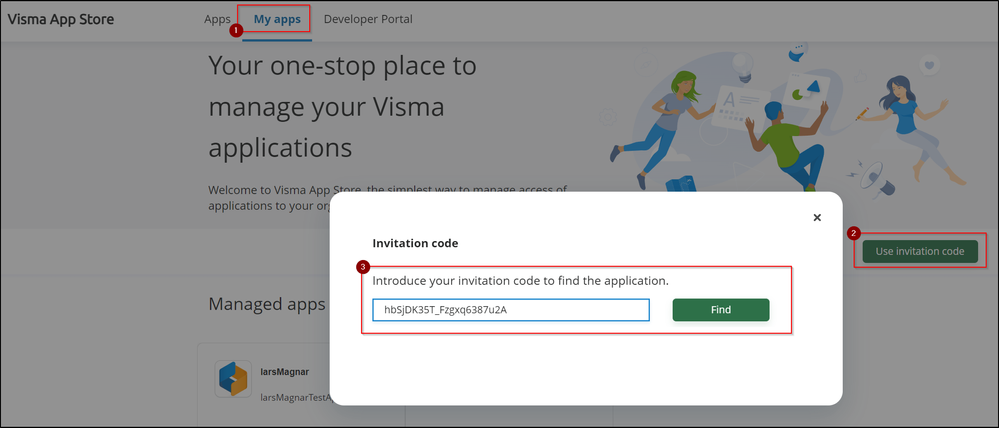Click the Managed apps heading
999x428 pixels.
coord(267,304)
